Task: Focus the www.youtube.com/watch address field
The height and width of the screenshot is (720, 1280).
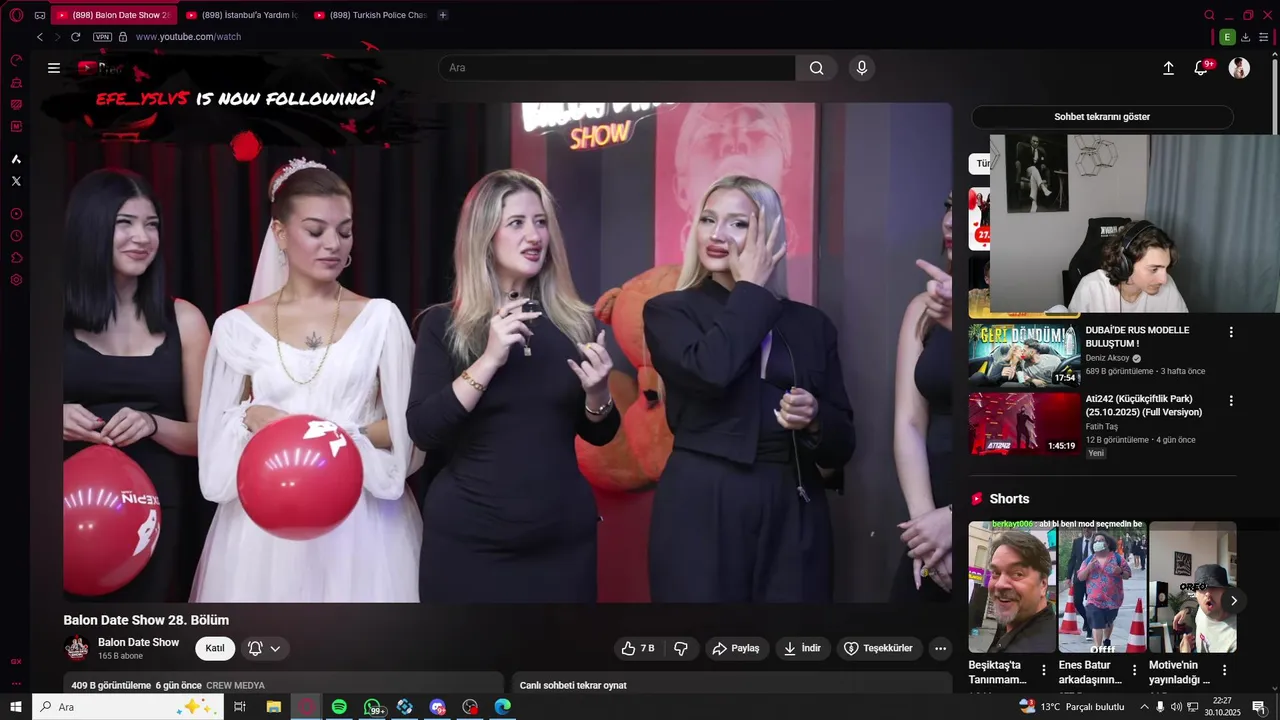Action: pyautogui.click(x=188, y=37)
